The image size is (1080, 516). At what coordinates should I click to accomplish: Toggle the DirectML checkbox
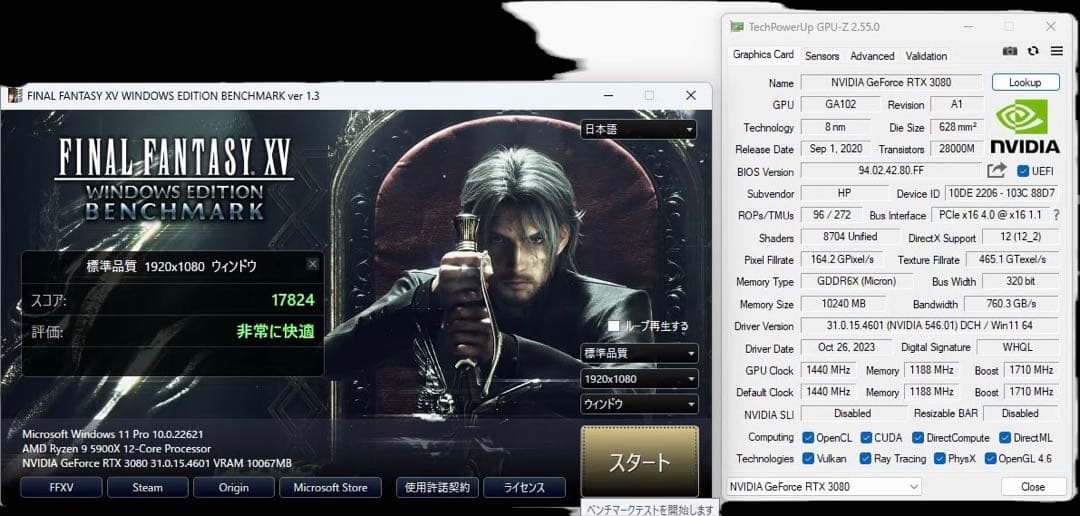pyautogui.click(x=1005, y=437)
